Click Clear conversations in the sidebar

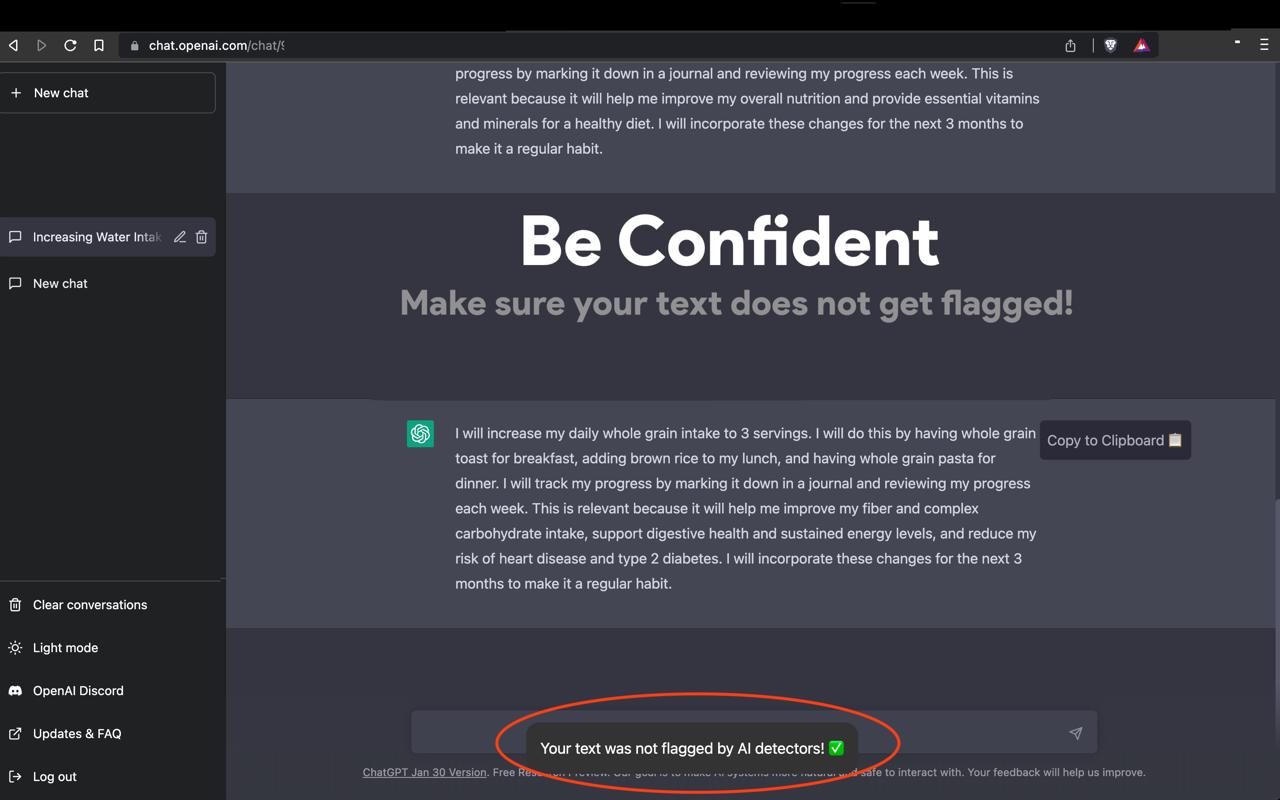pos(89,605)
